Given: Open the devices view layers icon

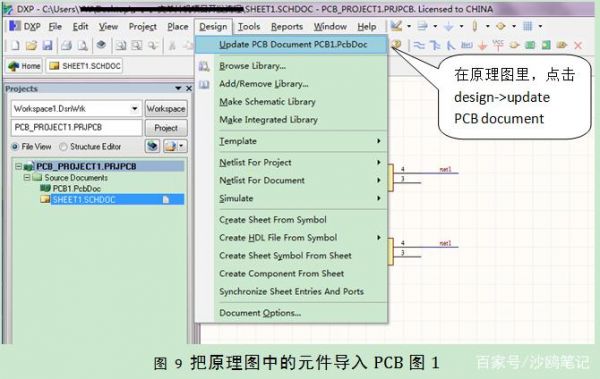Looking at the screenshot, I should click(x=101, y=45).
